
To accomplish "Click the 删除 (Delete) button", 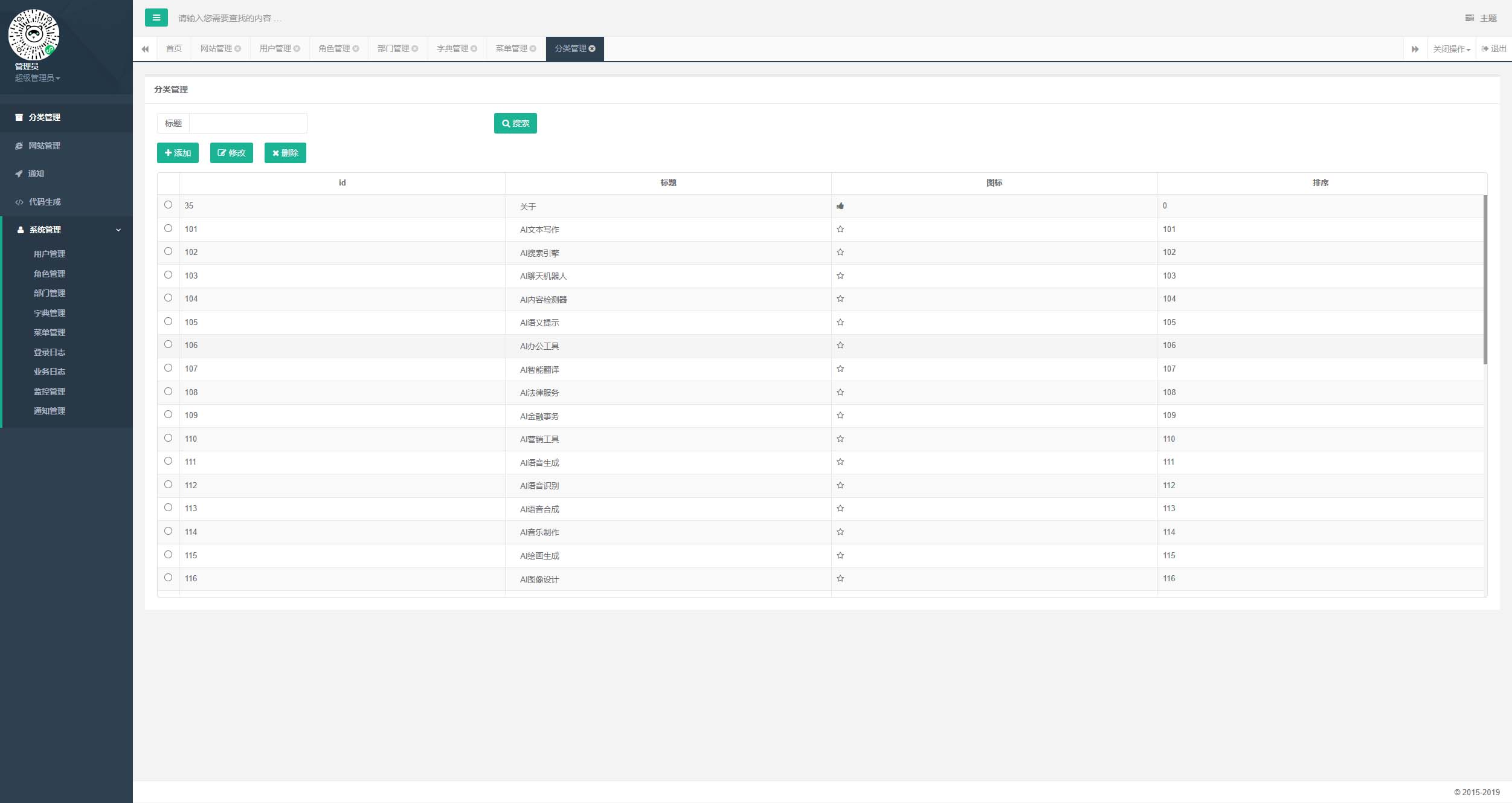I will [x=285, y=152].
